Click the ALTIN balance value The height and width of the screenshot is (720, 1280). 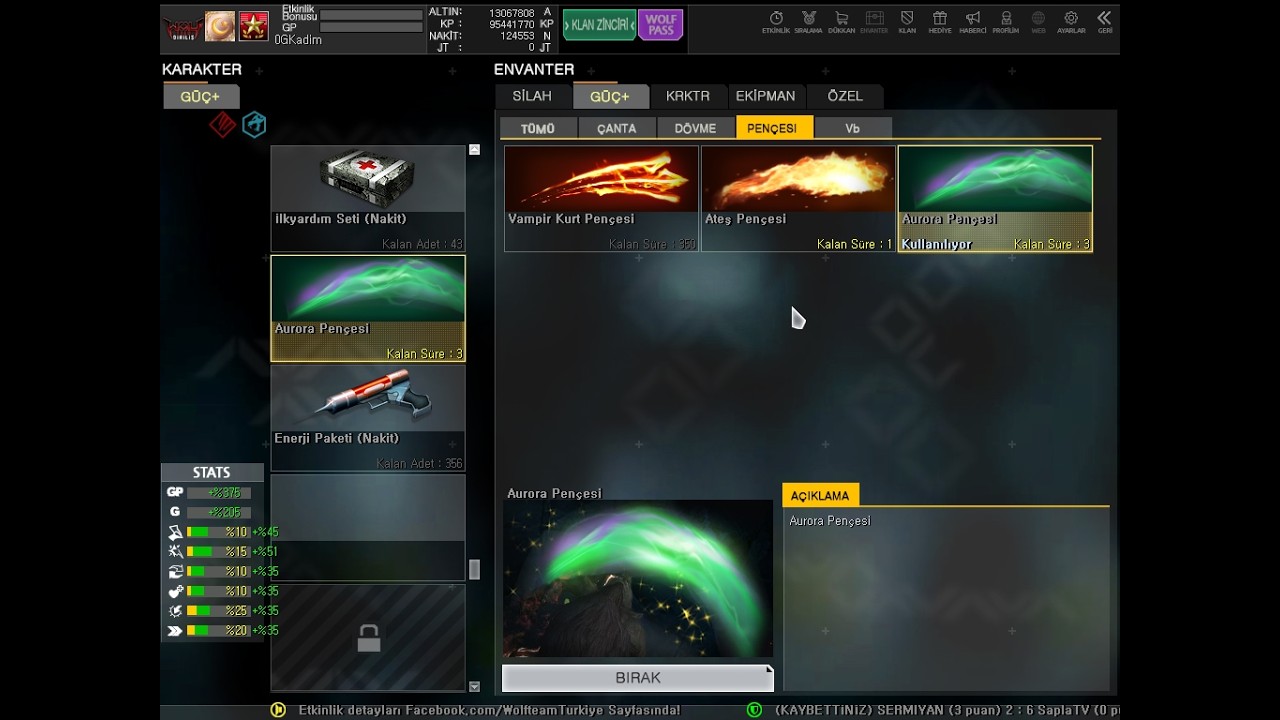point(511,12)
